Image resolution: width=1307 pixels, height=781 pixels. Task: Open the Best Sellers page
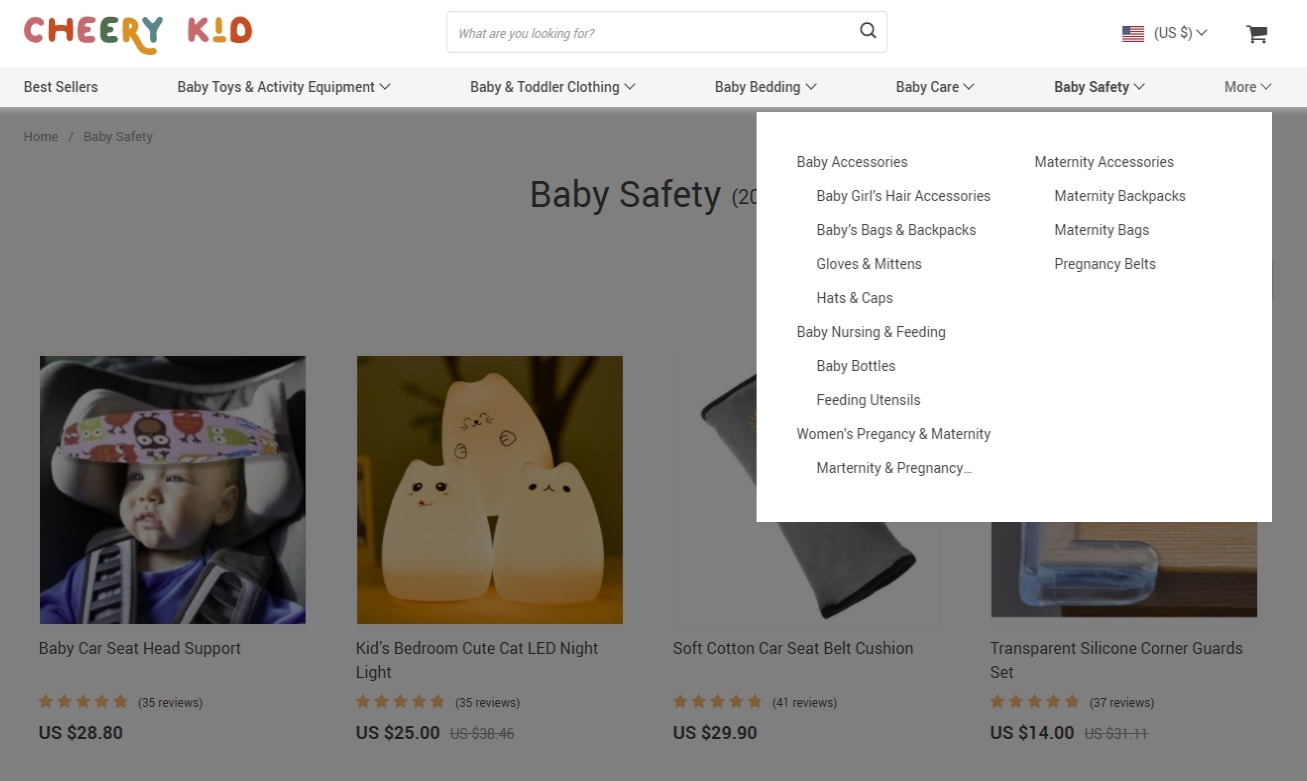tap(61, 87)
